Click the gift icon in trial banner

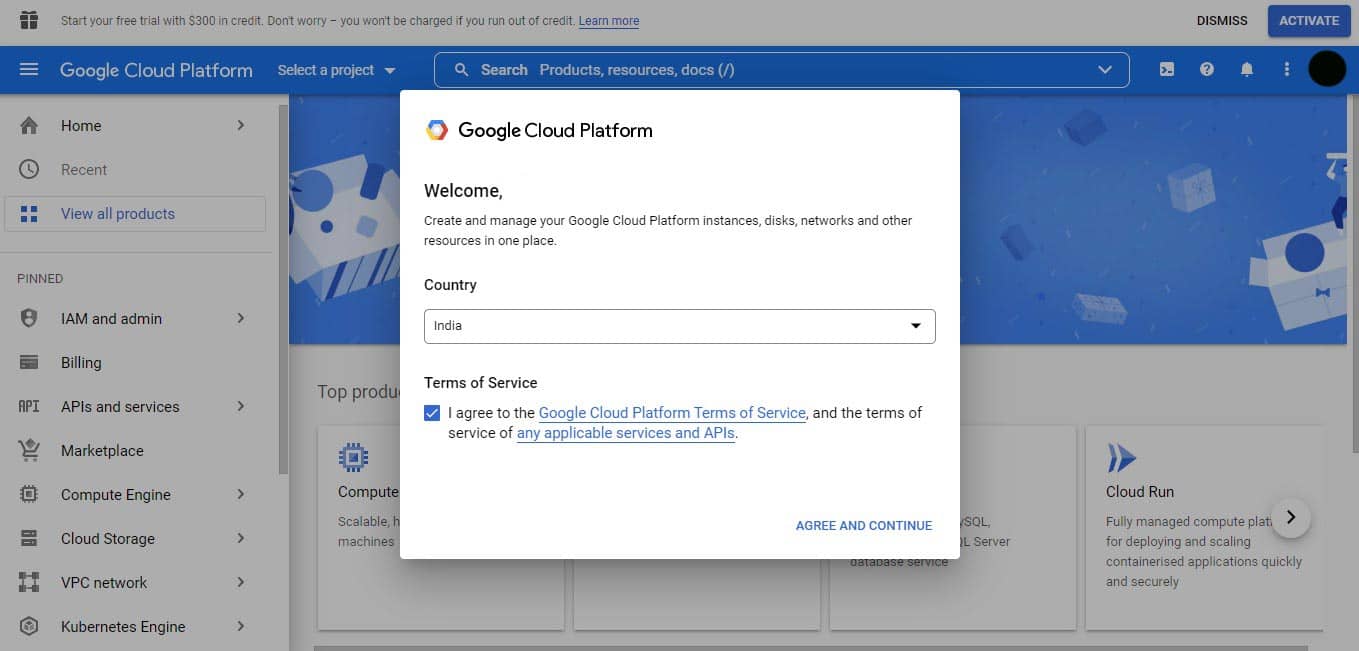(29, 20)
